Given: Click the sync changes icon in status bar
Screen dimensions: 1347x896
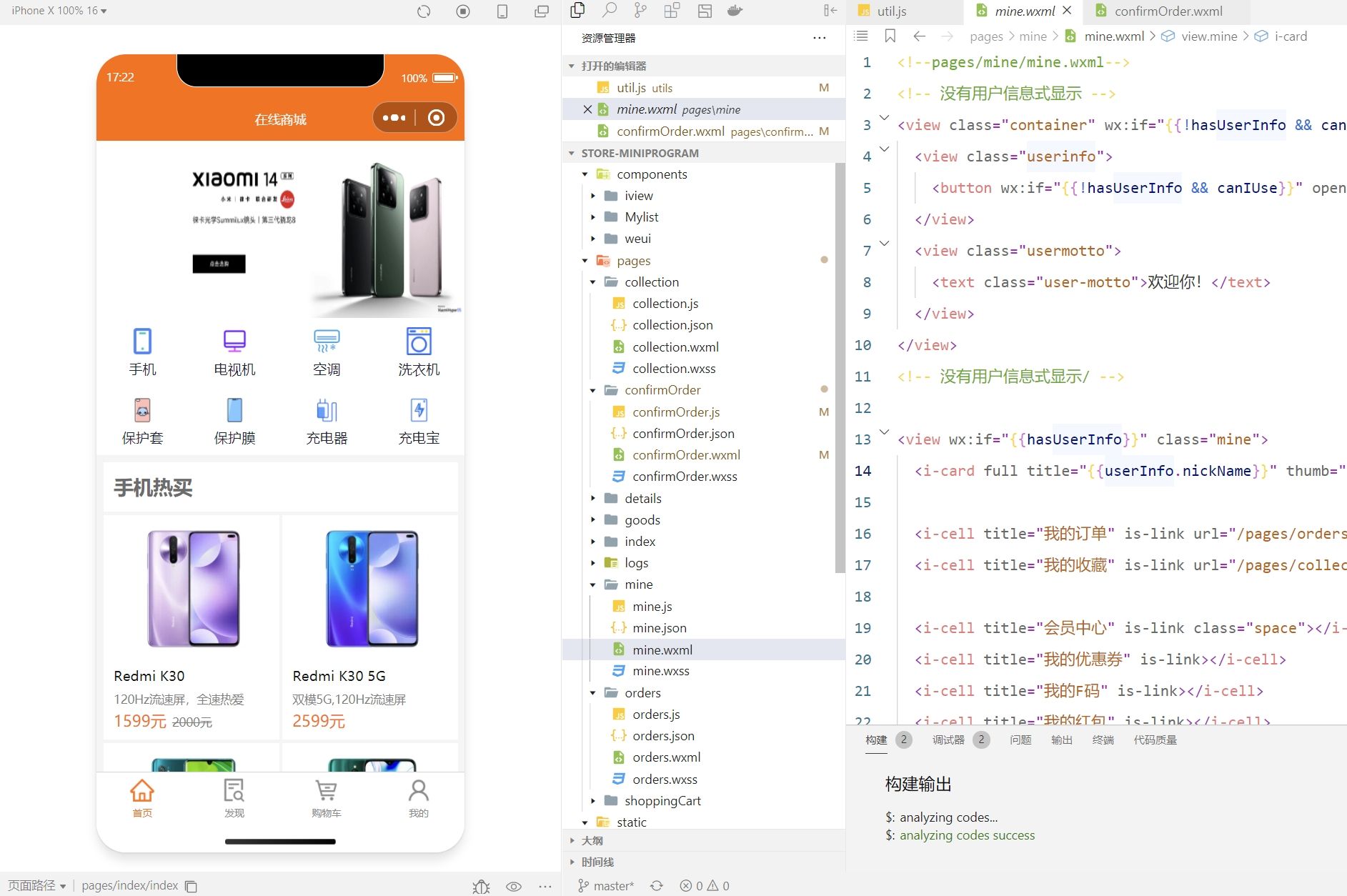Looking at the screenshot, I should pyautogui.click(x=657, y=886).
